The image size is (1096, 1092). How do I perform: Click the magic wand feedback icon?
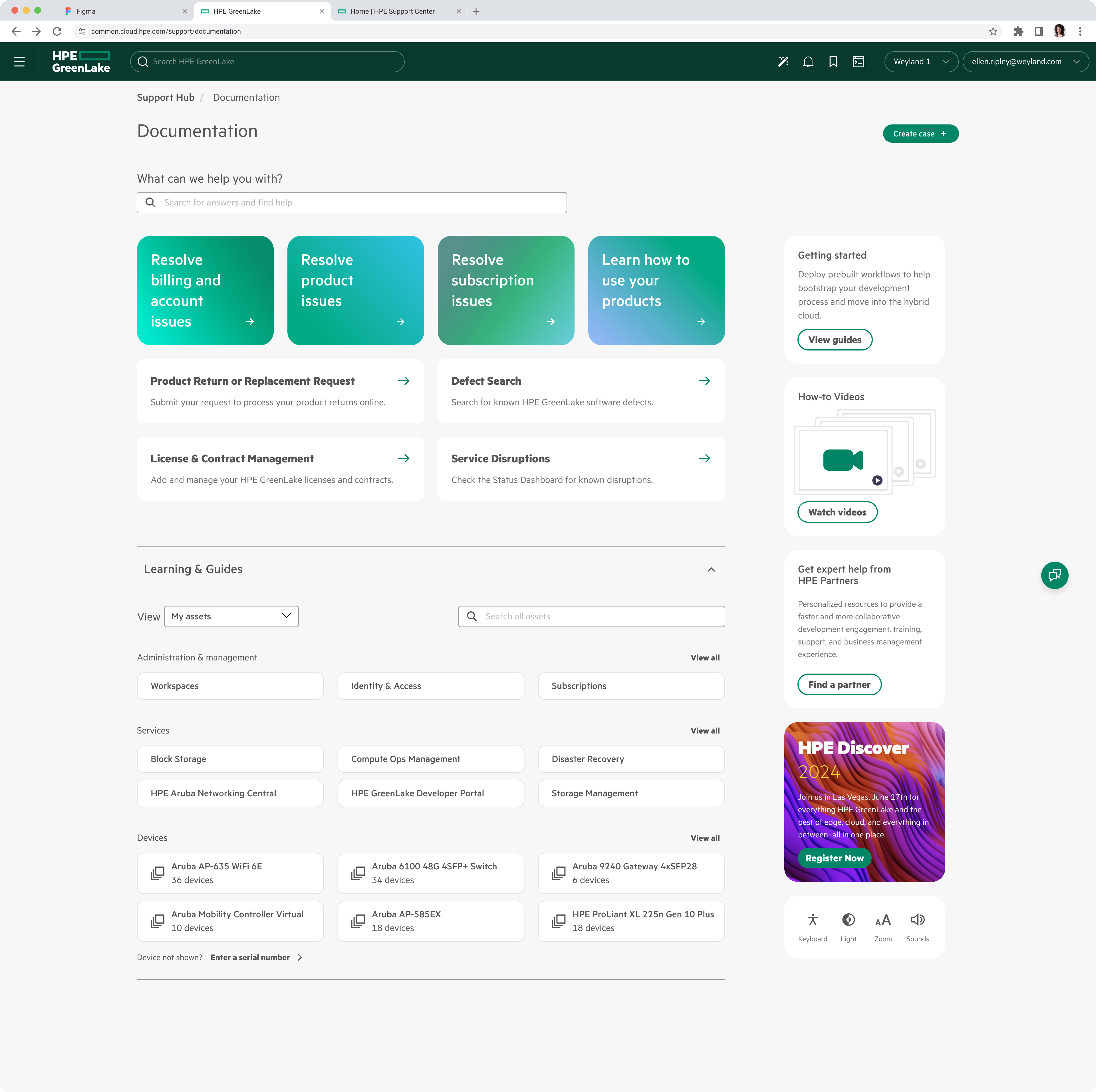tap(783, 61)
